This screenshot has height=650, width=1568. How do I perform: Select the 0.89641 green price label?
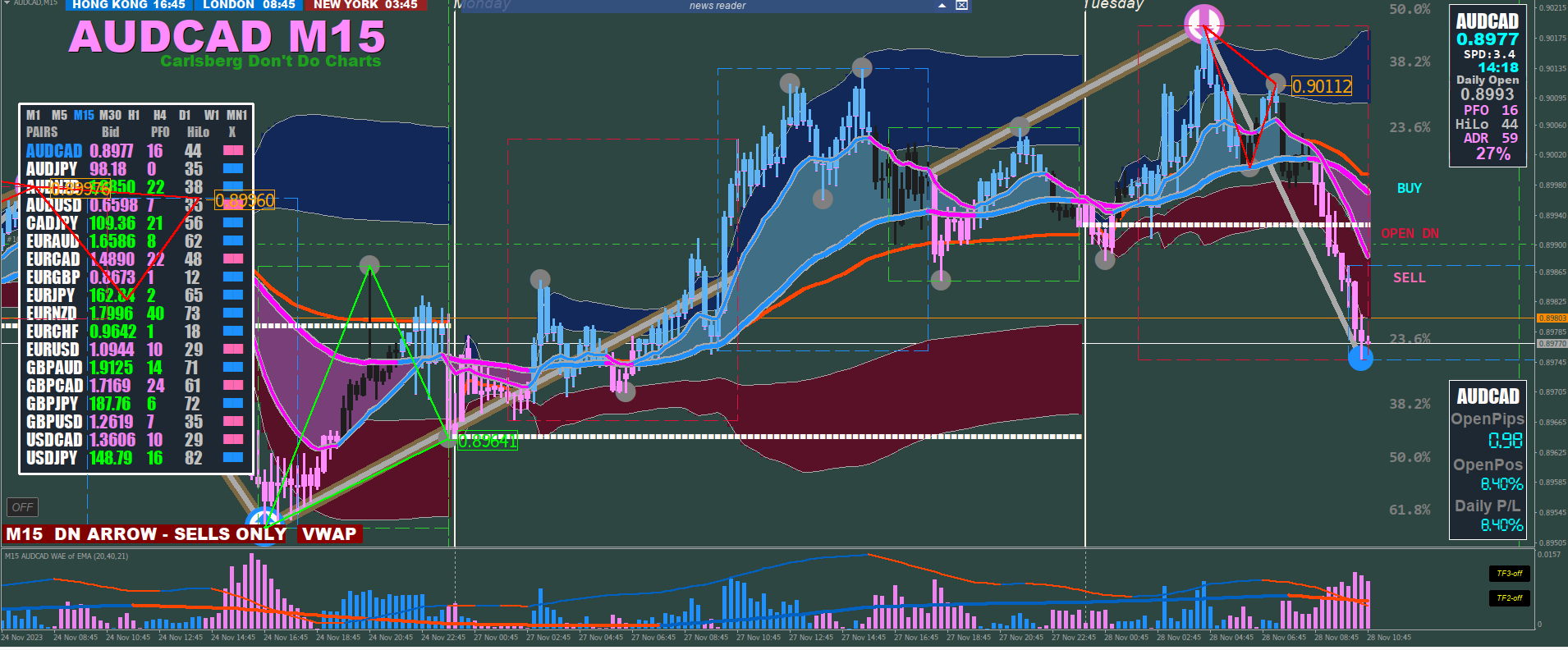point(488,441)
